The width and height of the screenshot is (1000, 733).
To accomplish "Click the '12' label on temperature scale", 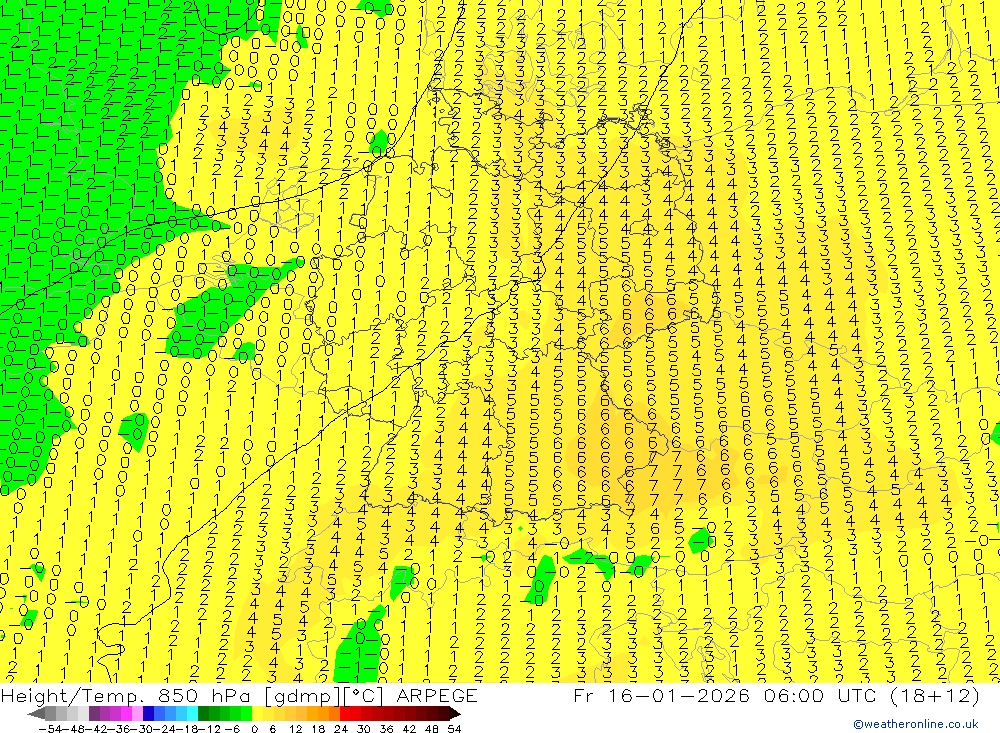I will pos(295,729).
